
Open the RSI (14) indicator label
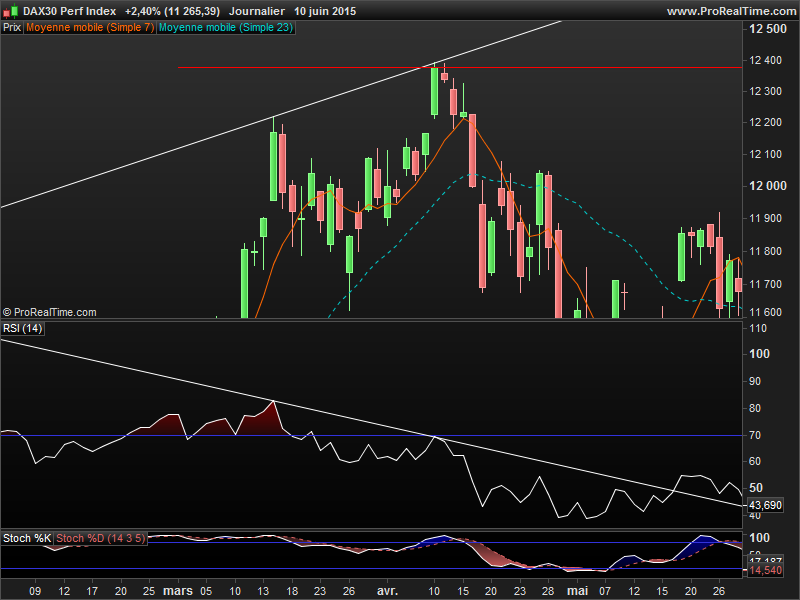[x=23, y=329]
